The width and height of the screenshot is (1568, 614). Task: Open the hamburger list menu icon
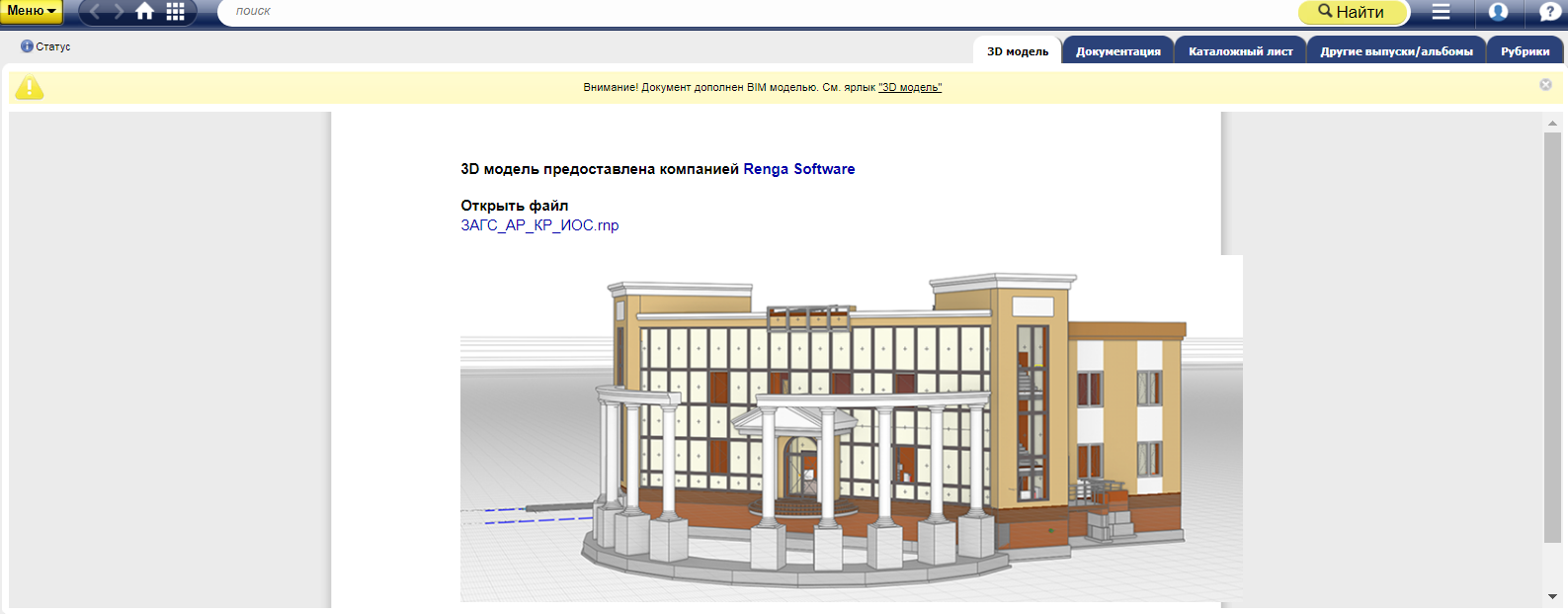point(1441,12)
